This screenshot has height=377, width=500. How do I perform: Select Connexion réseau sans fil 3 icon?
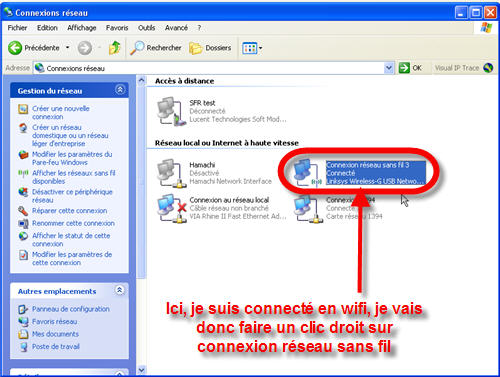308,173
